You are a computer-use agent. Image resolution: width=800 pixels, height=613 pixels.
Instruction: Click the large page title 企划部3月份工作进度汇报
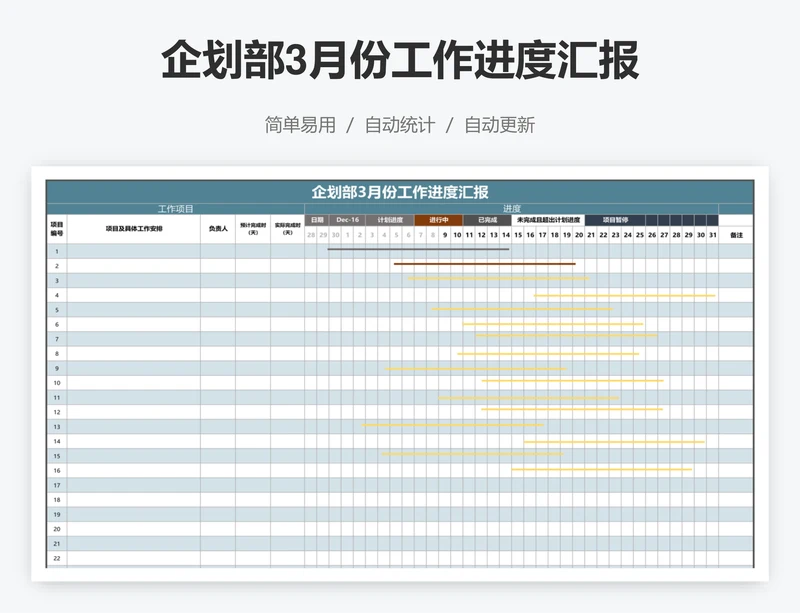pos(400,60)
